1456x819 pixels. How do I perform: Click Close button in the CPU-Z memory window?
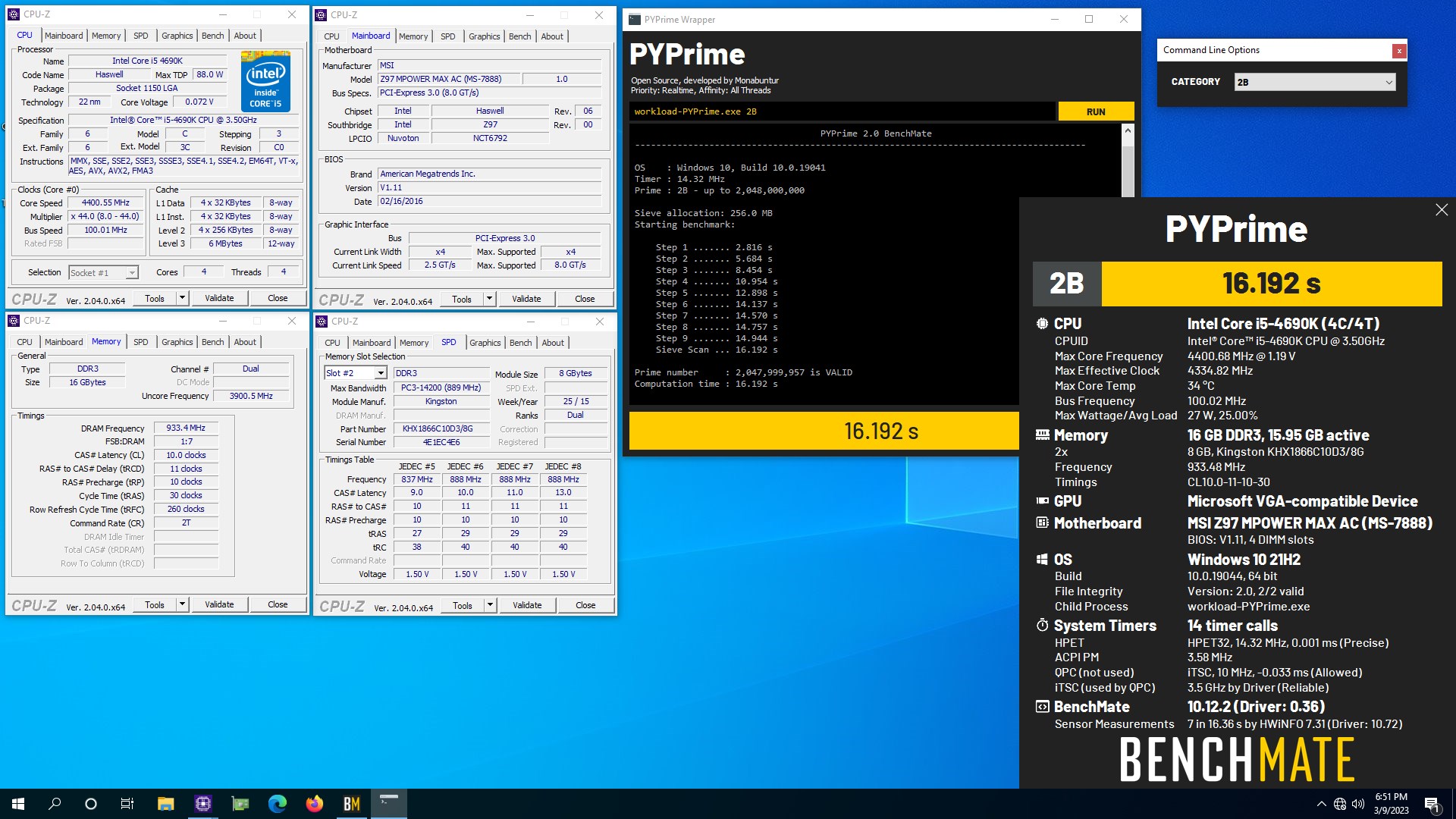[278, 604]
